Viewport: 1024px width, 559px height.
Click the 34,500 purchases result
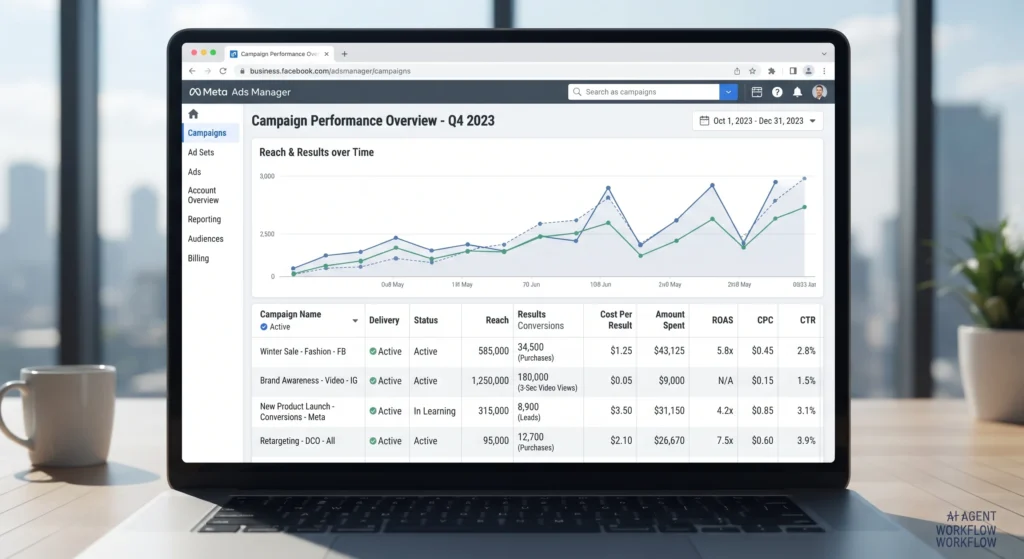536,352
